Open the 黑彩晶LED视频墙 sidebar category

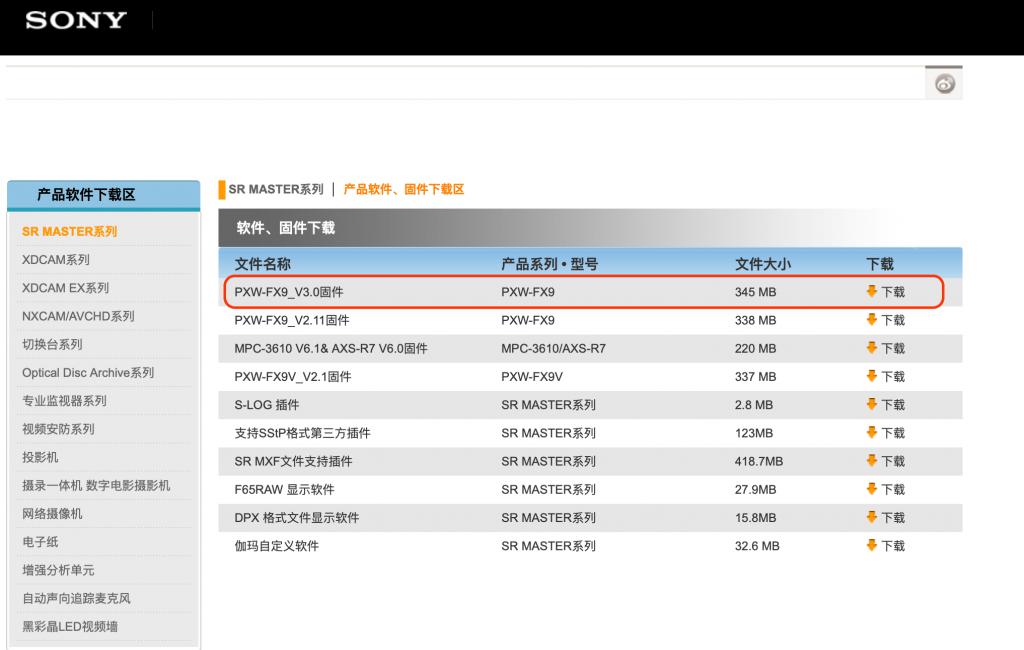70,626
